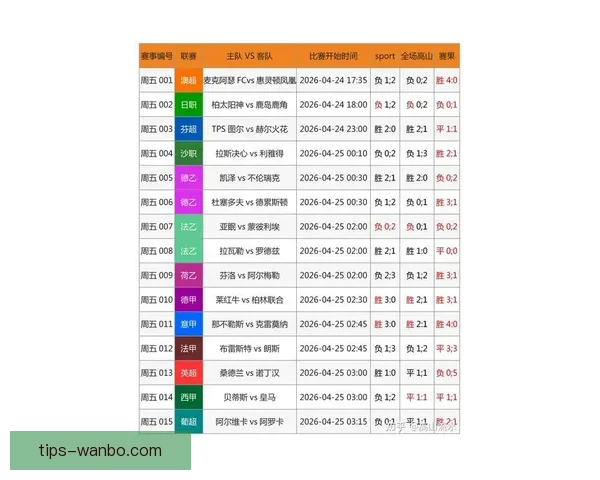This screenshot has height=480, width=600.
Task: Click the 主队 VS 客队 column header
Action: pos(249,56)
